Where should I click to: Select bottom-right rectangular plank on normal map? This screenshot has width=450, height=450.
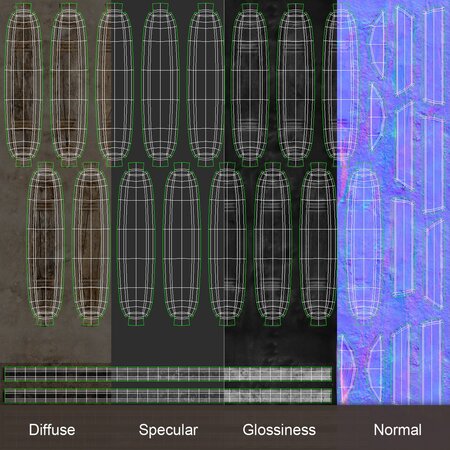click(432, 362)
